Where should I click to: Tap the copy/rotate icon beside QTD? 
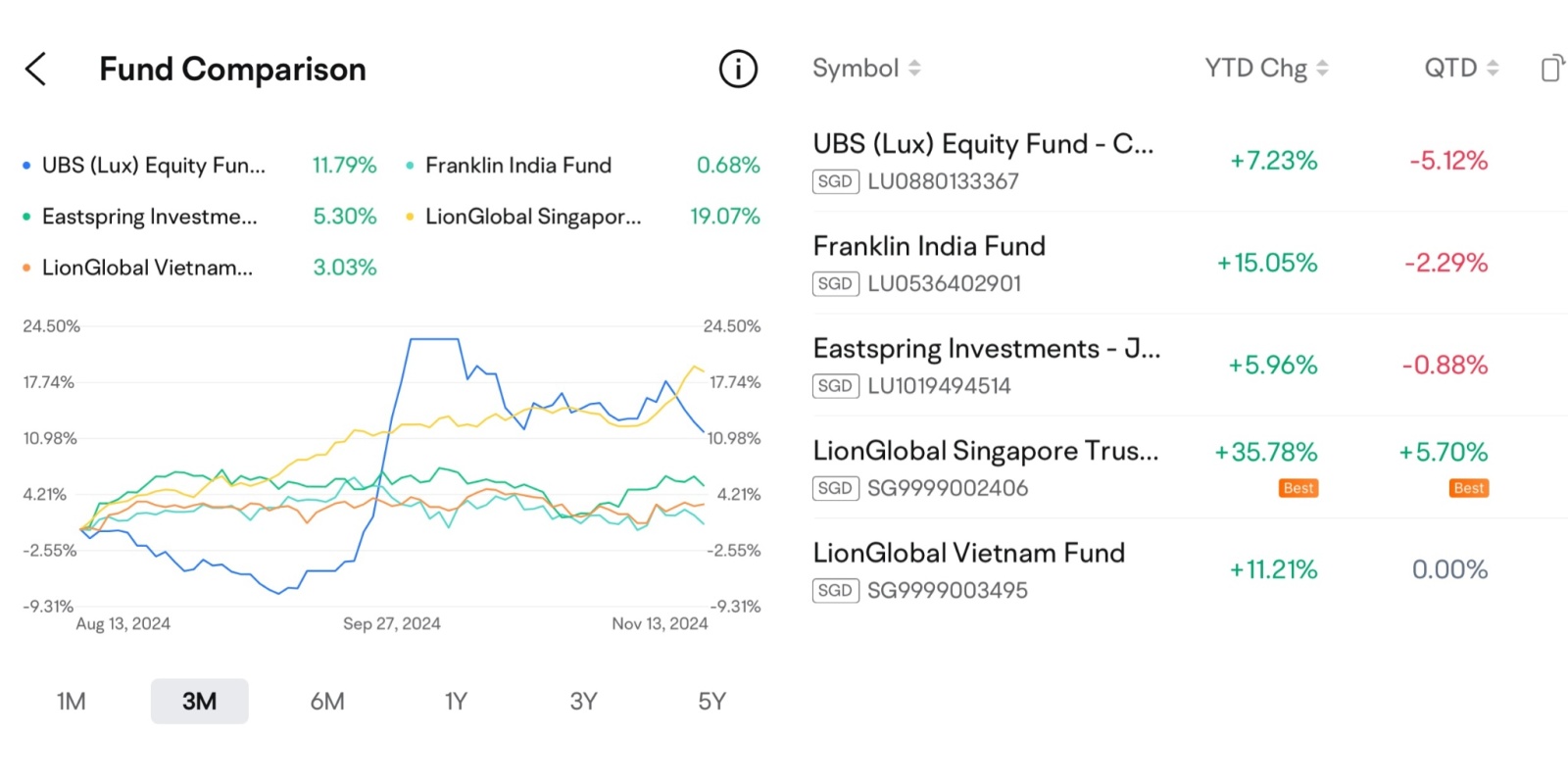[x=1552, y=68]
